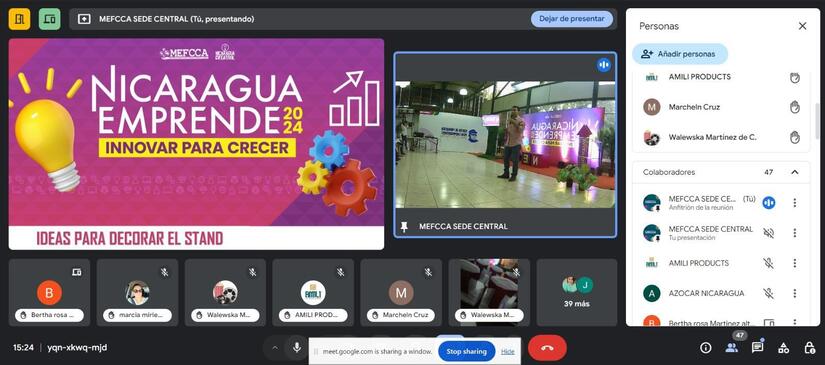Screen dimensions: 825x365
Task: Click muted mic icon on AMILI PROD... tile
Action: (340, 272)
